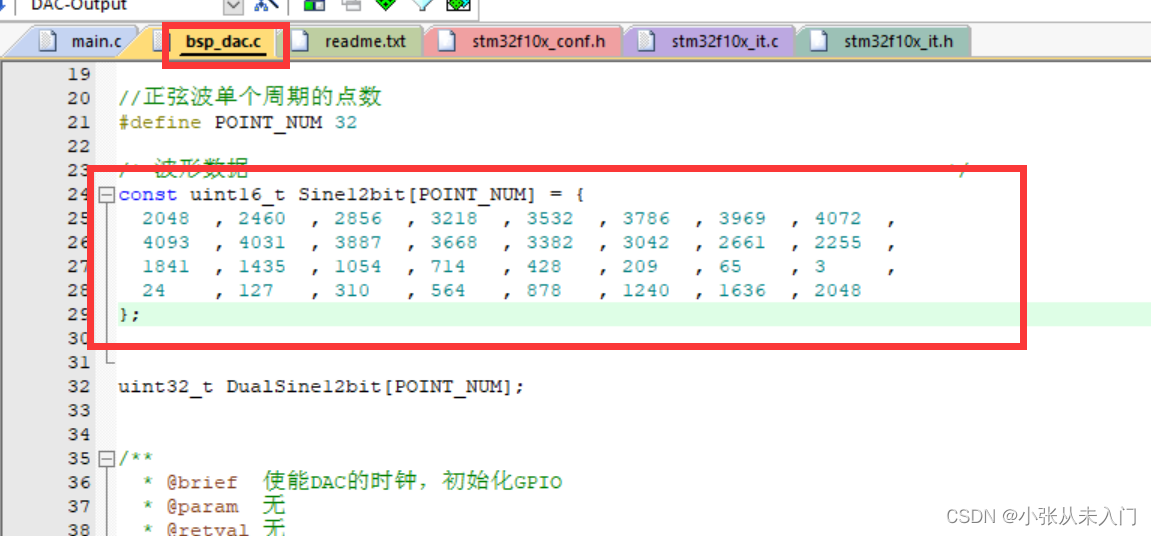The width and height of the screenshot is (1151, 536).
Task: Click the value 1841 in the array
Action: coord(166,267)
